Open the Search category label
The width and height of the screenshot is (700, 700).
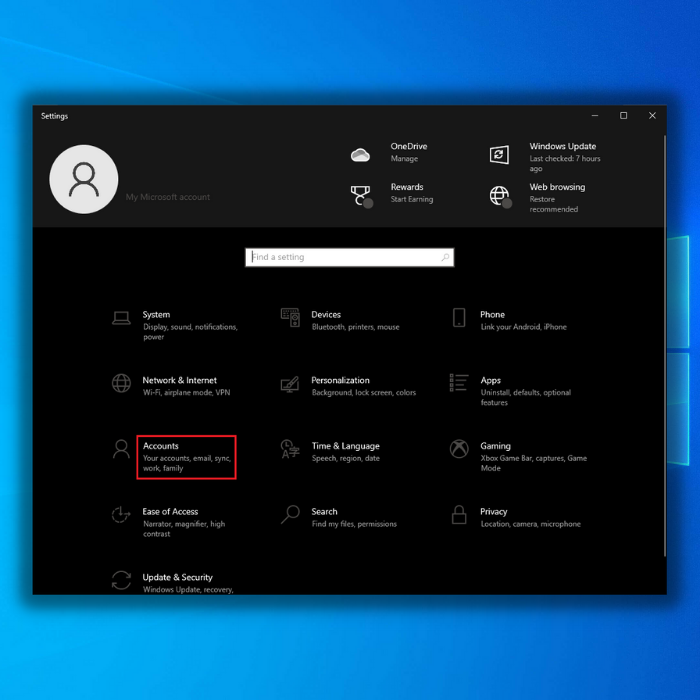pyautogui.click(x=325, y=512)
